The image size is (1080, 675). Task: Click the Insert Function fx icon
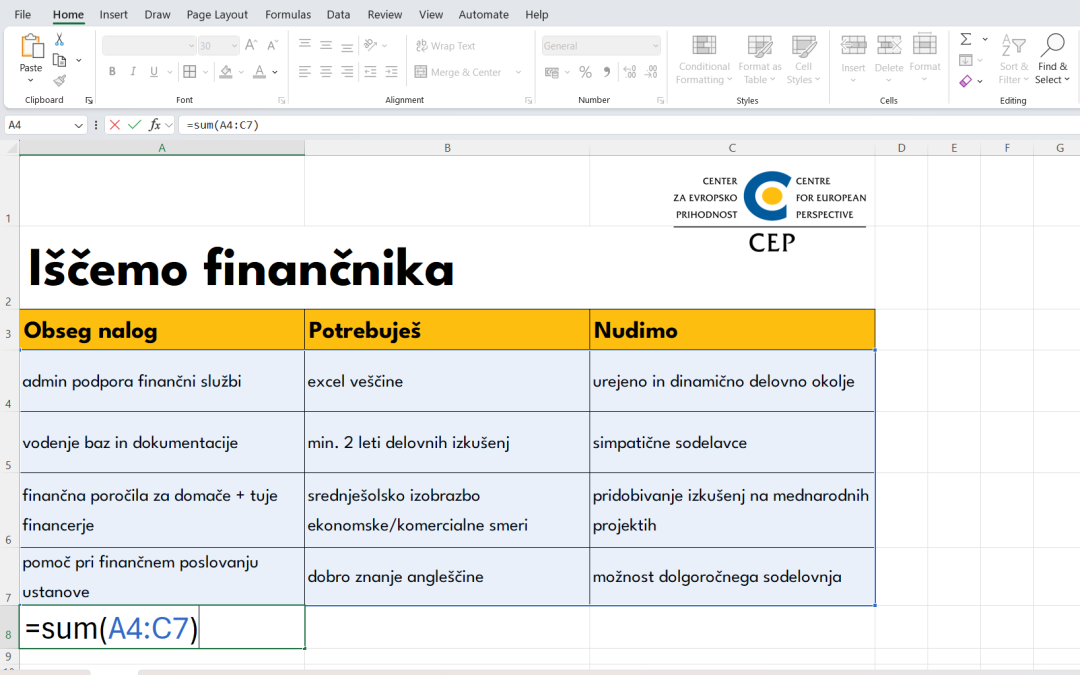pos(155,125)
